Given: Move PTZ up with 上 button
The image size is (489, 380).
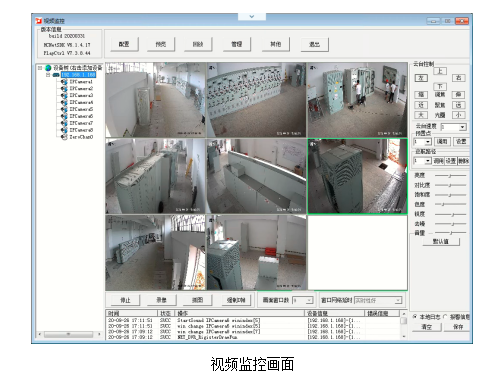Looking at the screenshot, I should (x=440, y=71).
